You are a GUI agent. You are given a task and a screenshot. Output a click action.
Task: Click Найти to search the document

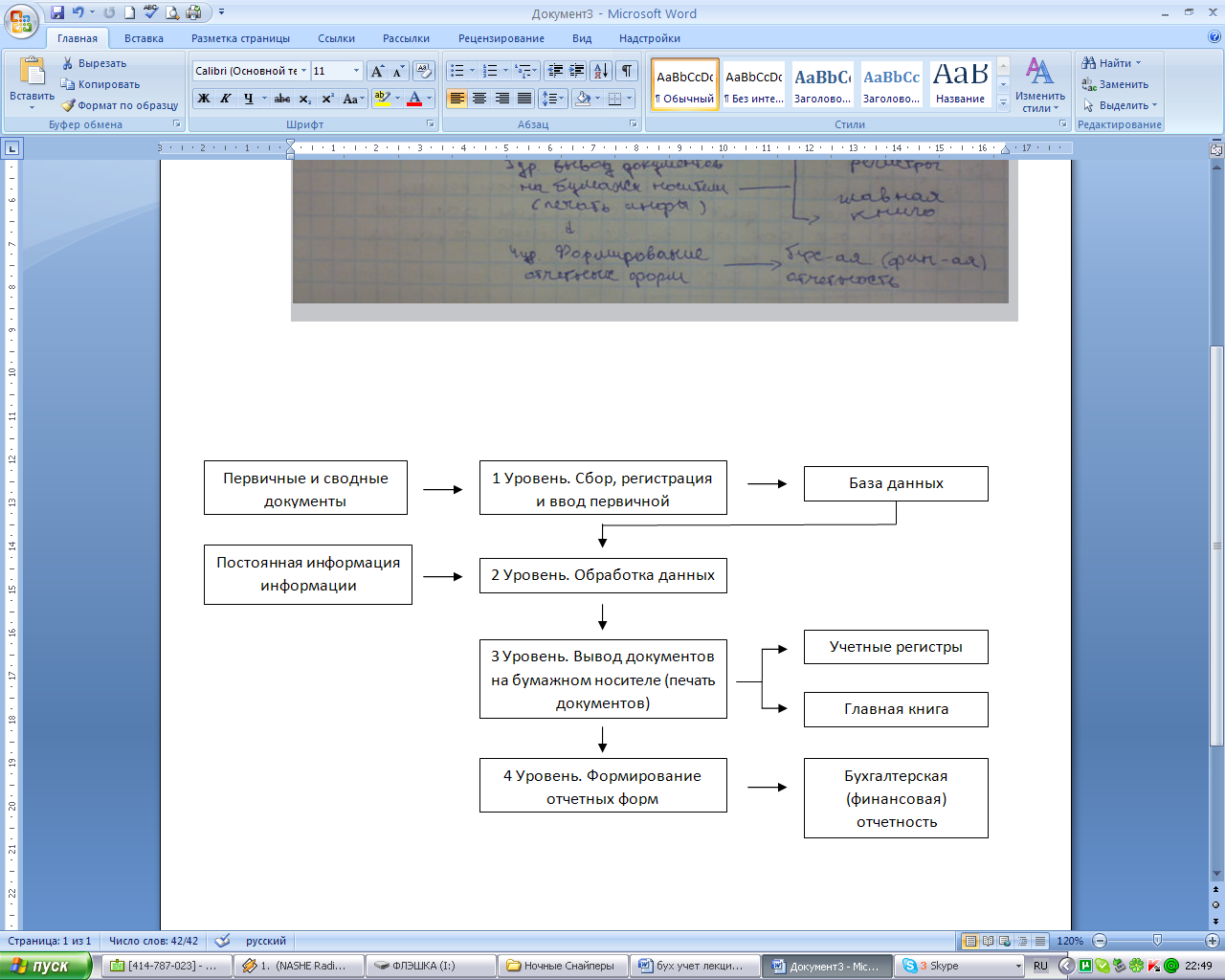pyautogui.click(x=1111, y=63)
